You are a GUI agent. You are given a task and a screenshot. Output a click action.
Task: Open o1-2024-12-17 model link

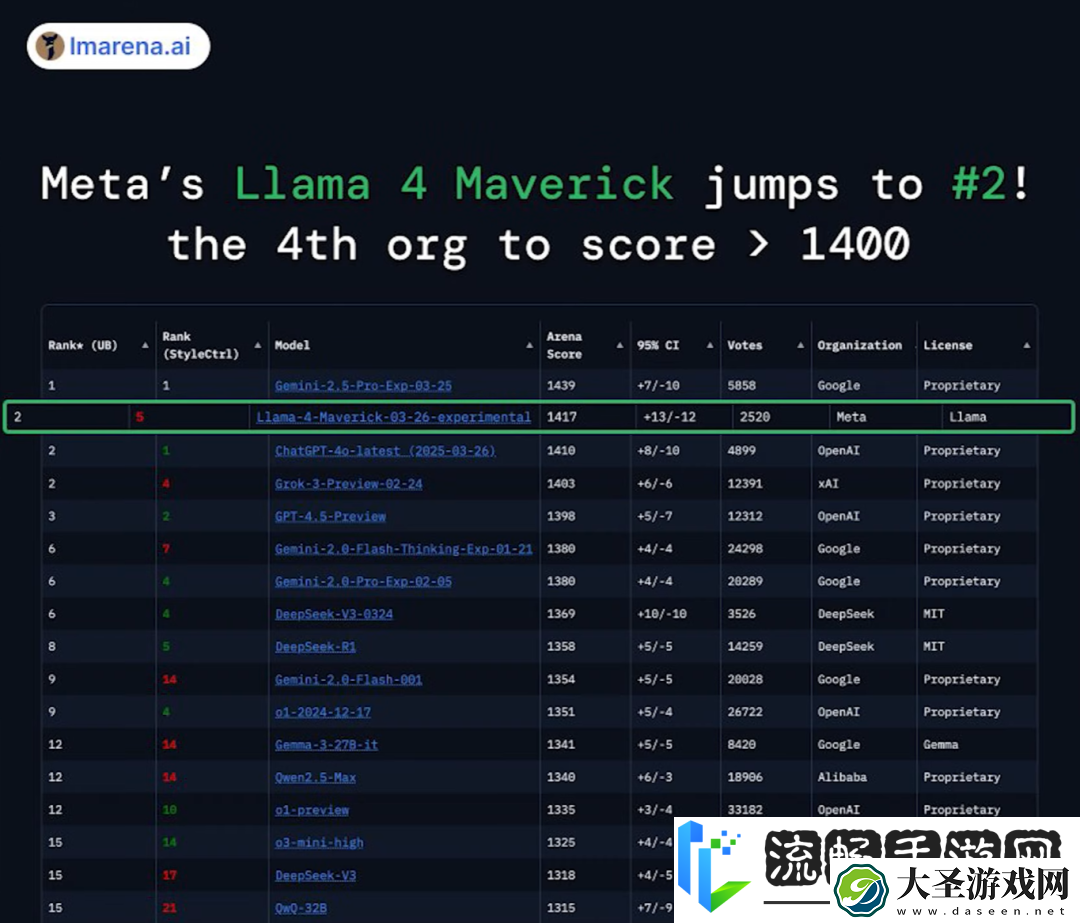coord(322,712)
